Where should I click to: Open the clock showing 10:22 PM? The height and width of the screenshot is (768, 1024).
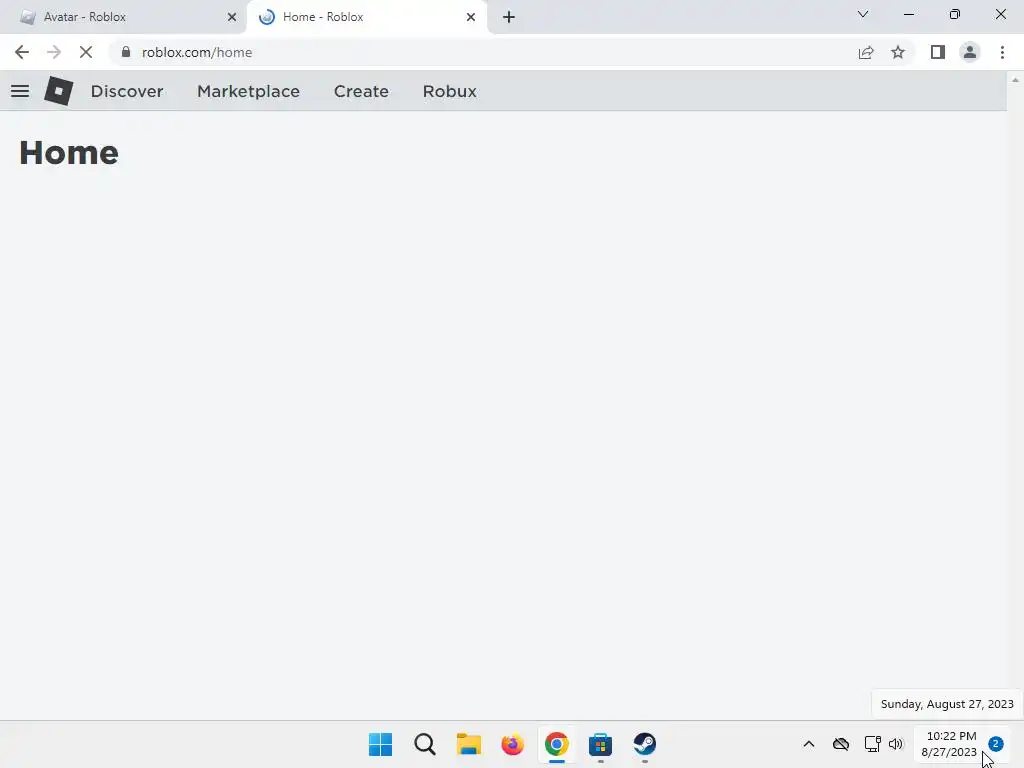click(x=949, y=744)
